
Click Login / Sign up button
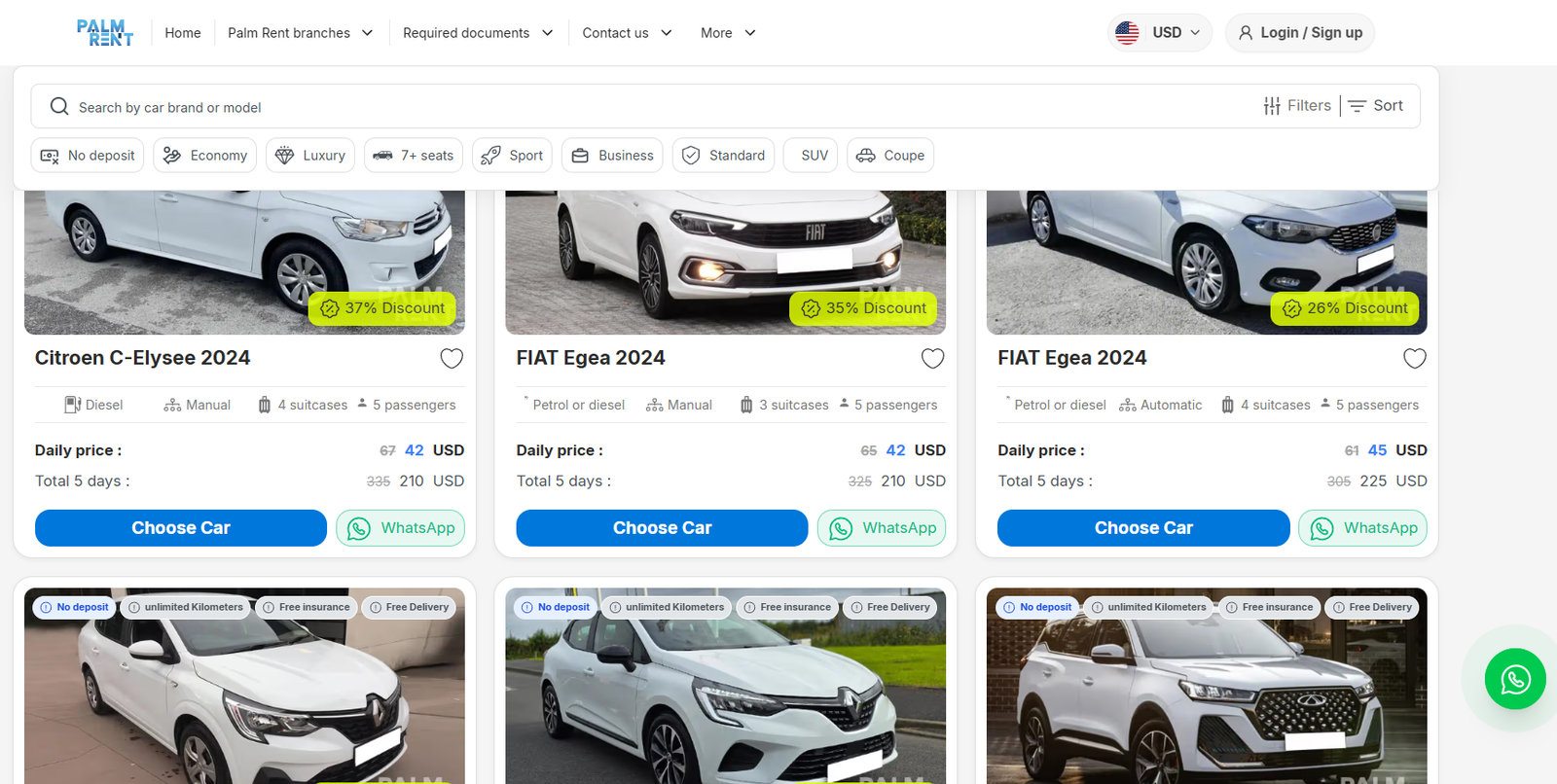coord(1300,32)
